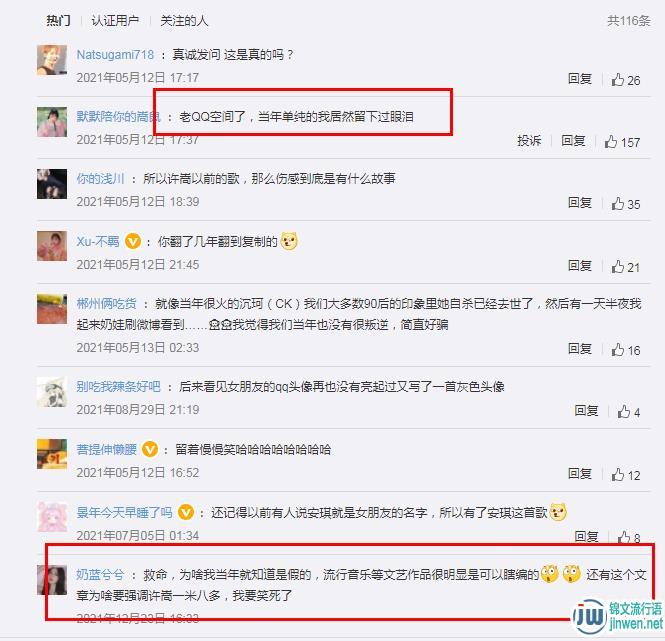Switch to the 认证用户 tab

(x=115, y=20)
